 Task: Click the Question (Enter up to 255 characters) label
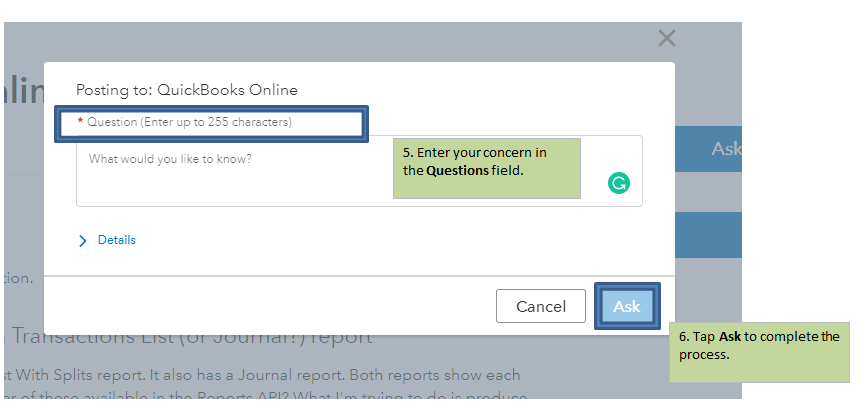click(x=189, y=122)
